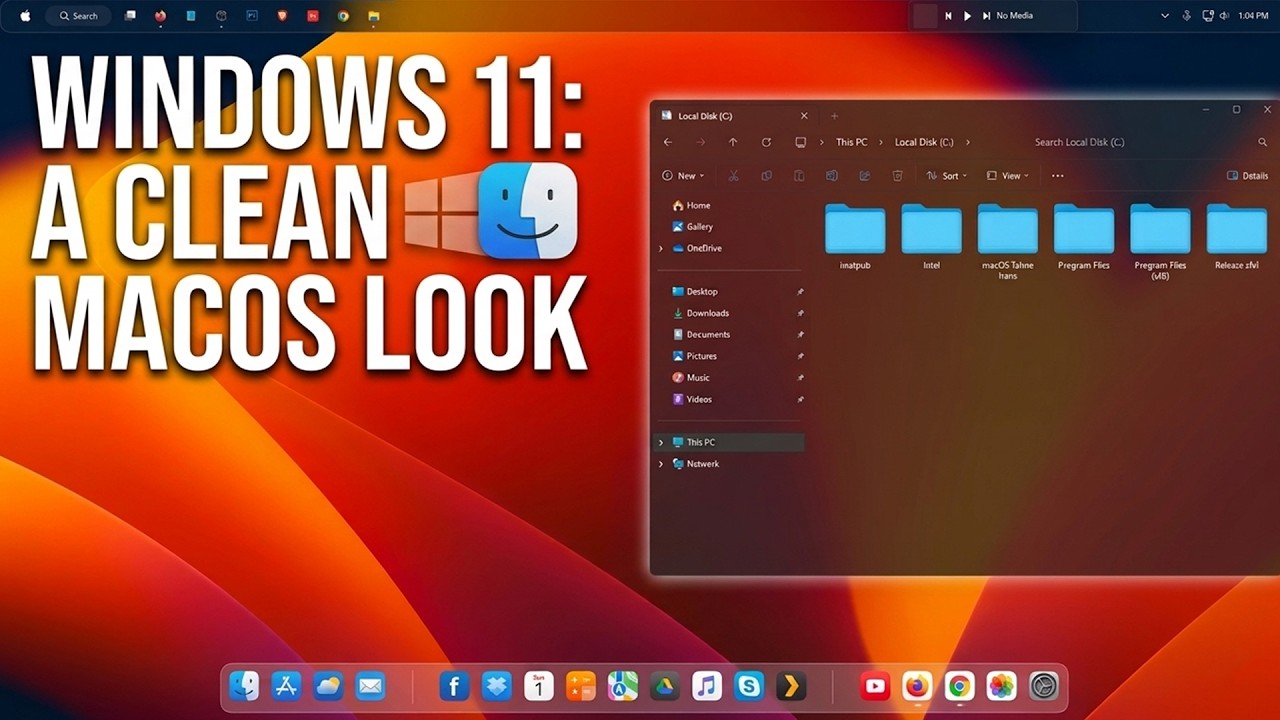Expand the This PC tree node

[660, 442]
